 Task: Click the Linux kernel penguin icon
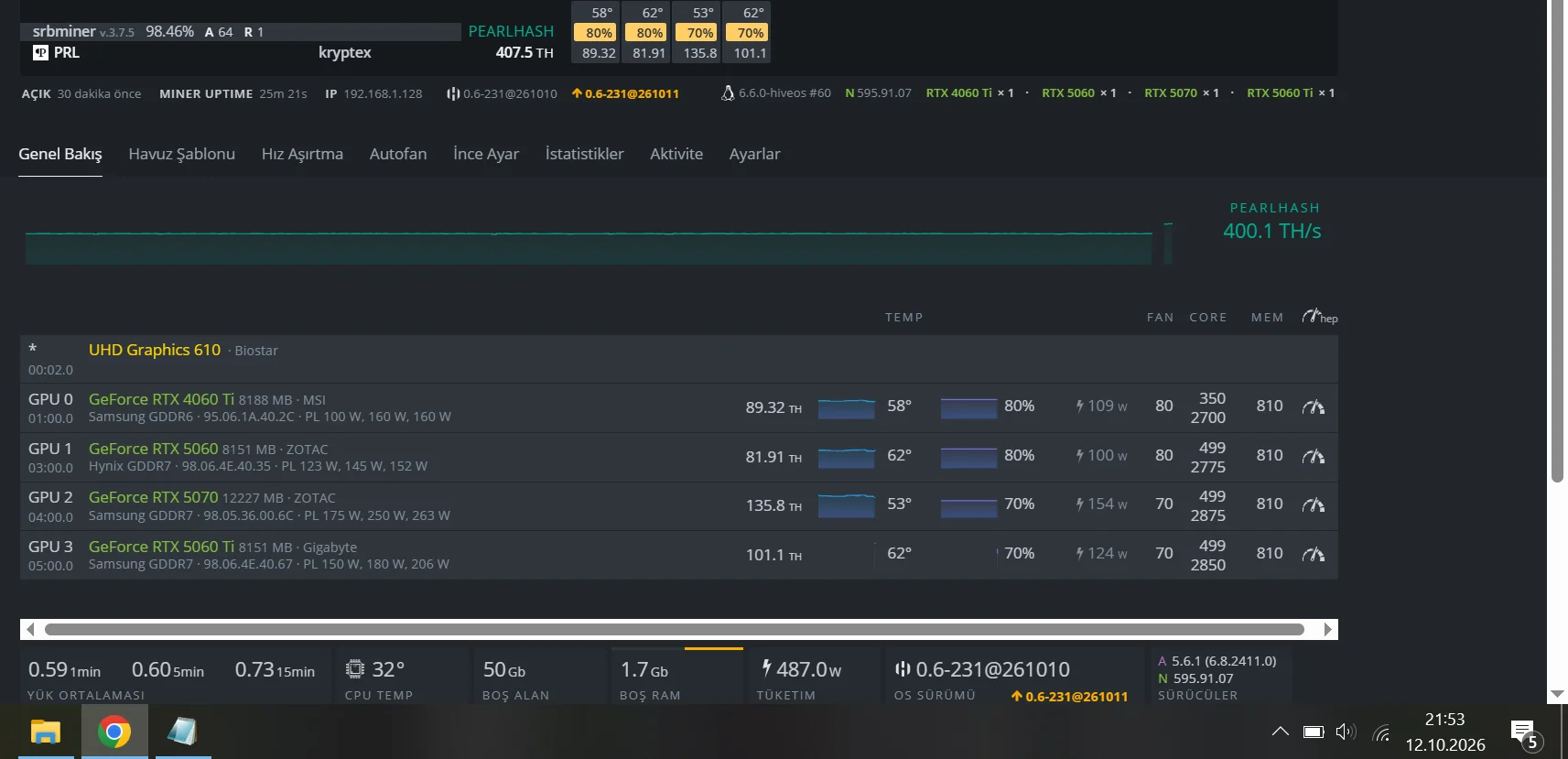point(728,93)
